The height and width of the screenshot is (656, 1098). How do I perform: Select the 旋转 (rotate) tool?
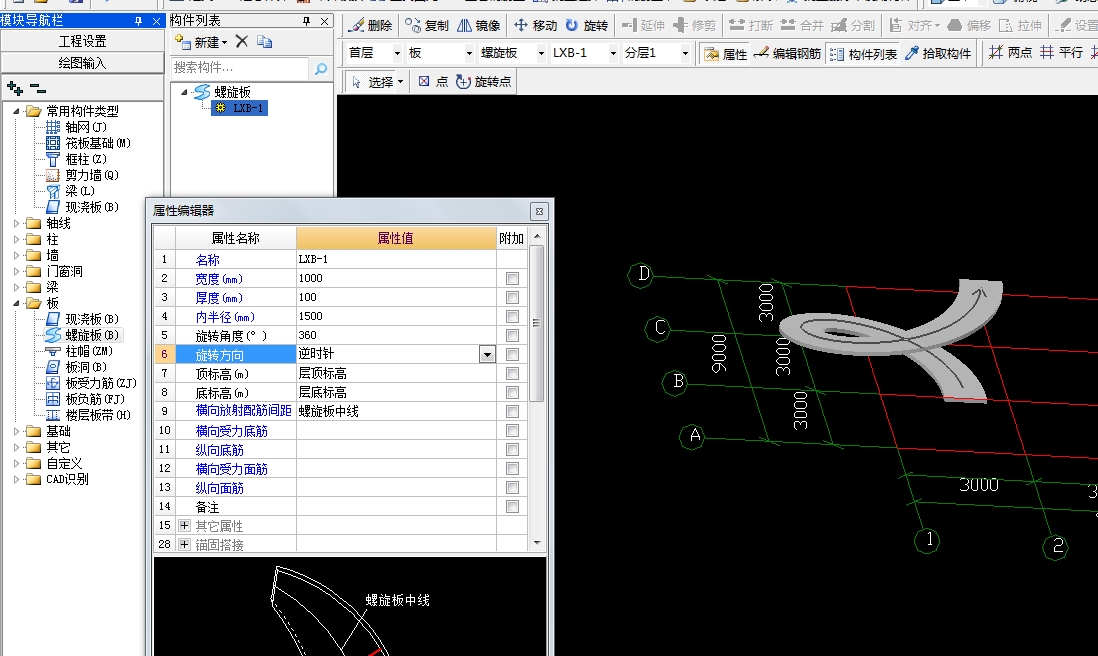click(587, 25)
